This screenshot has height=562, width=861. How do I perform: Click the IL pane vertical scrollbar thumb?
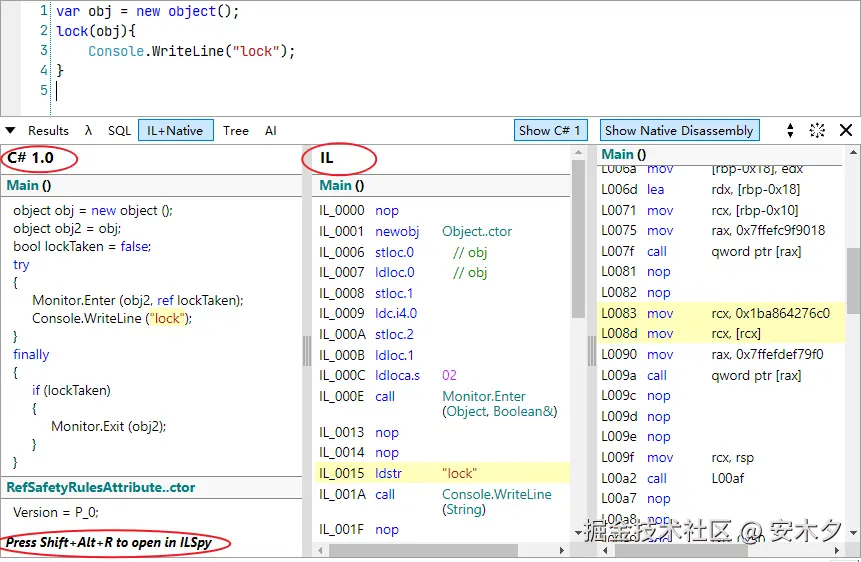click(x=578, y=238)
